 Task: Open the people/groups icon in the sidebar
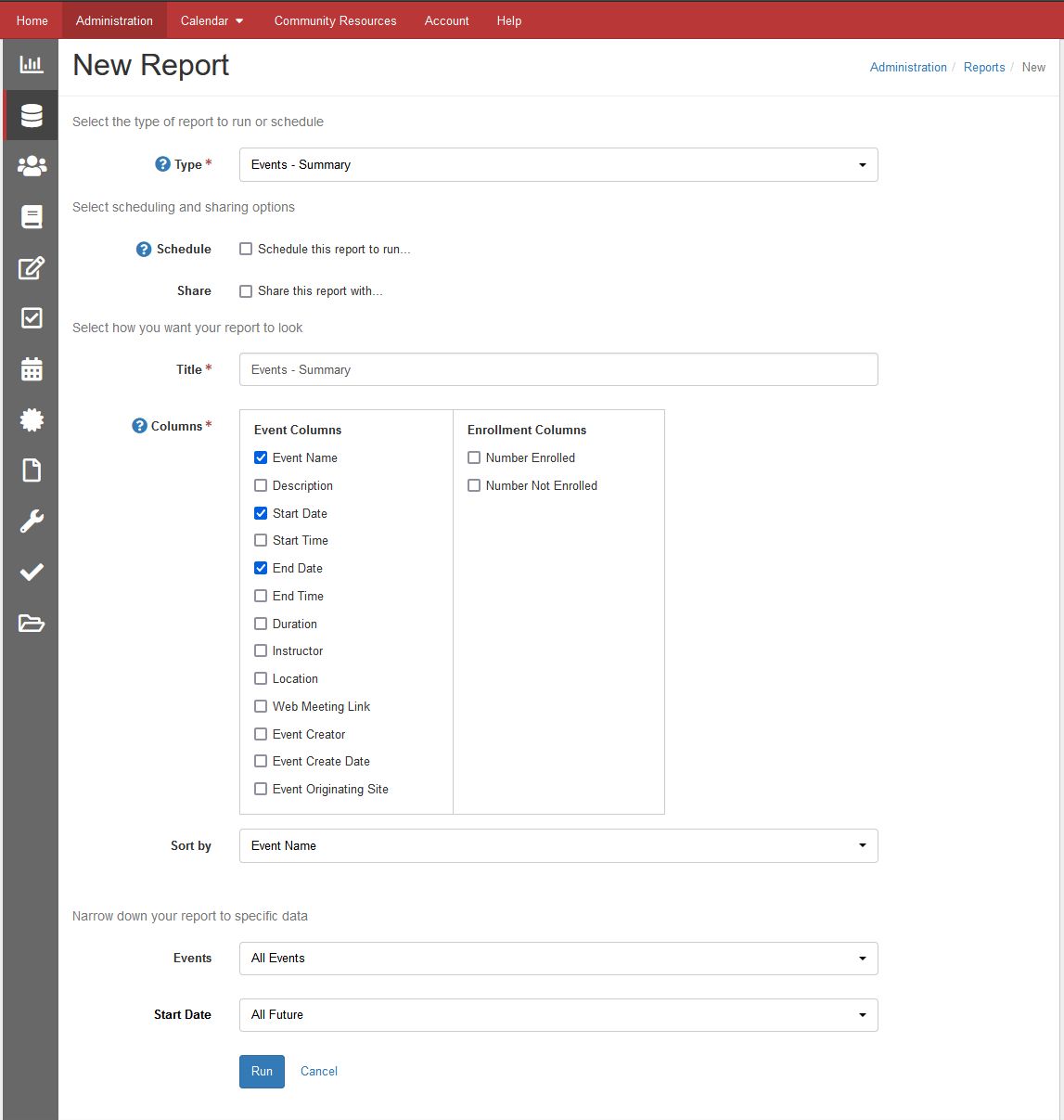[31, 165]
